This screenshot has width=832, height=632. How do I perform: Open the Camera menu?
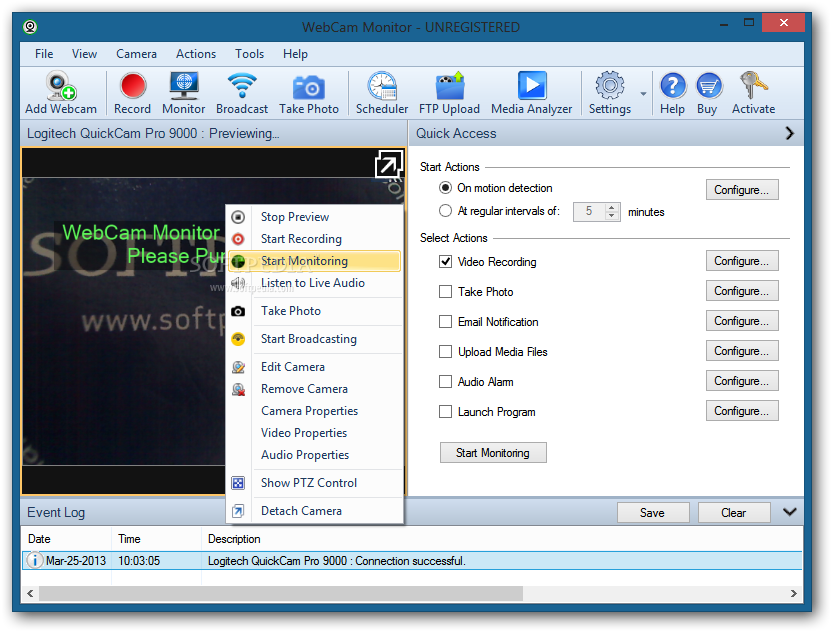pyautogui.click(x=136, y=54)
